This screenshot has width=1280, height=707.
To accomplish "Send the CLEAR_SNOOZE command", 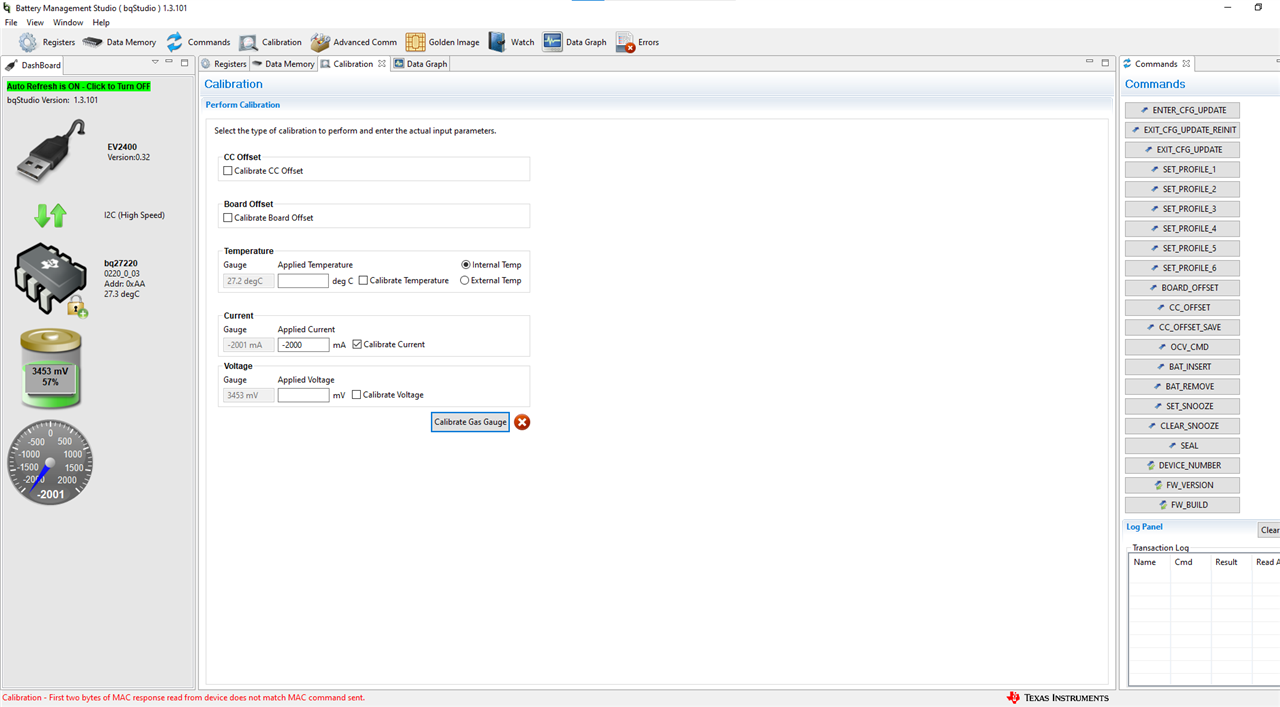I will 1182,426.
